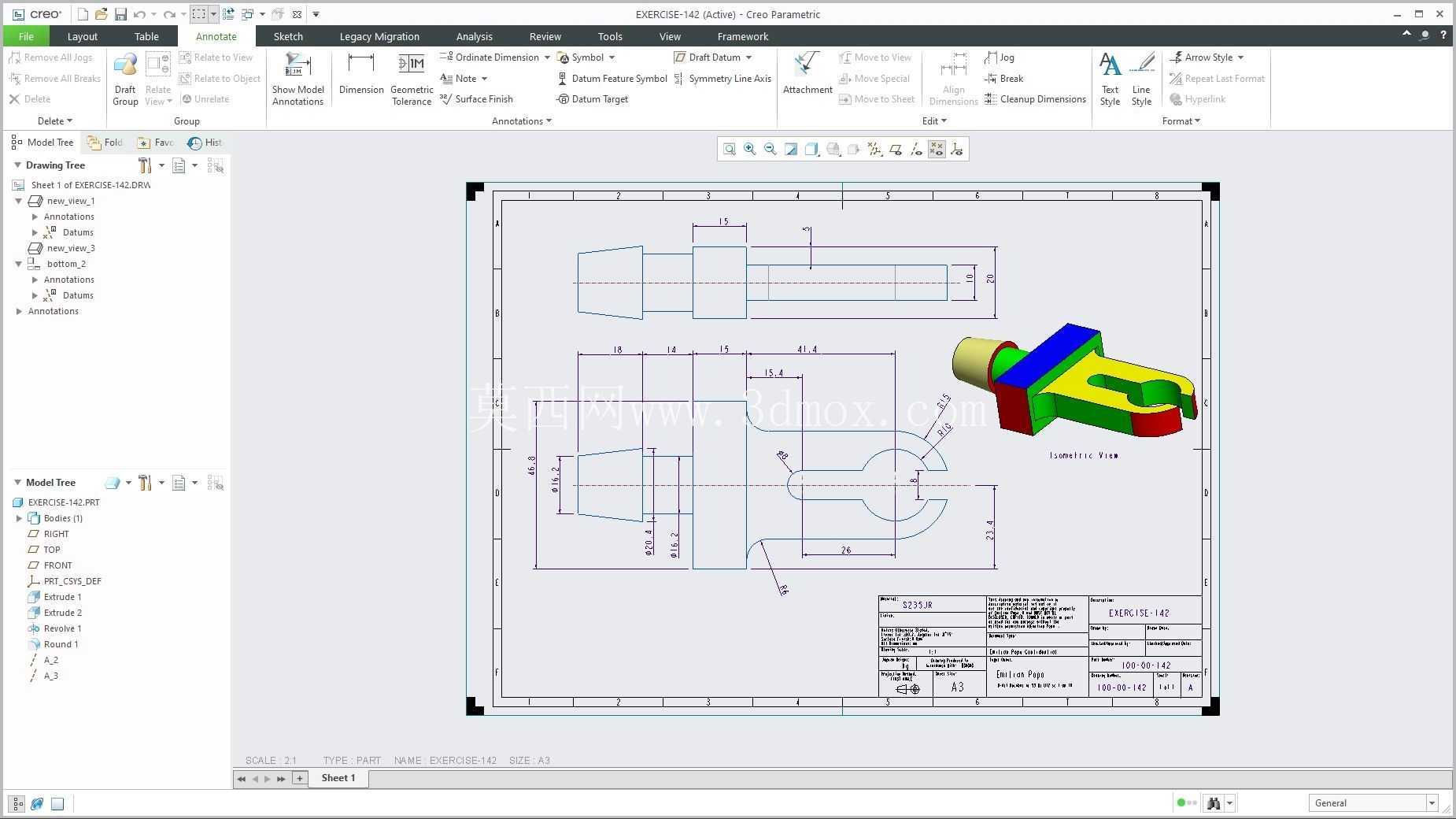
Task: Click the Regenerate icon in quick access toolbar
Action: tap(227, 14)
